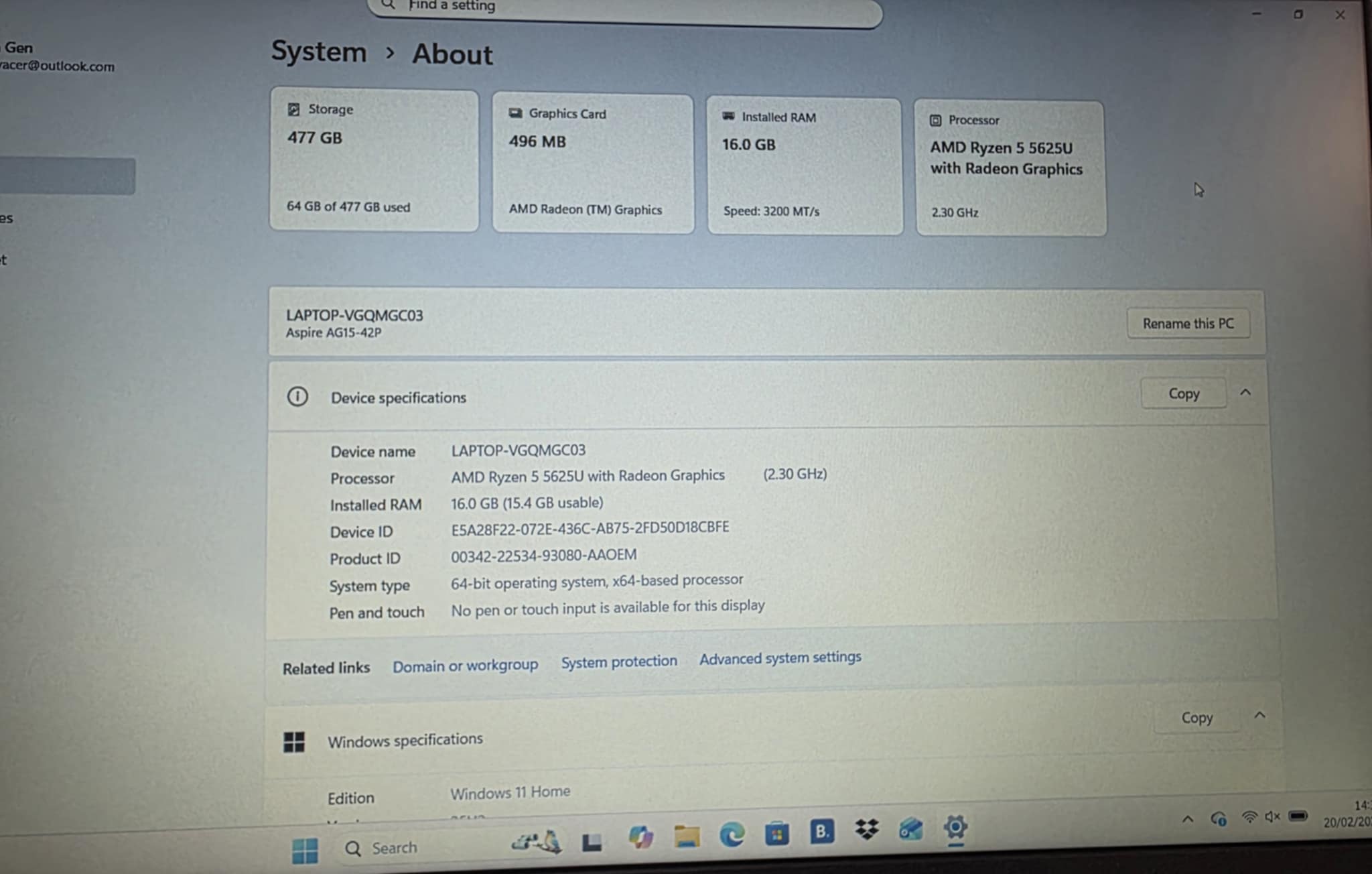This screenshot has width=1372, height=874.
Task: Copy the Device specifications
Action: coord(1183,394)
